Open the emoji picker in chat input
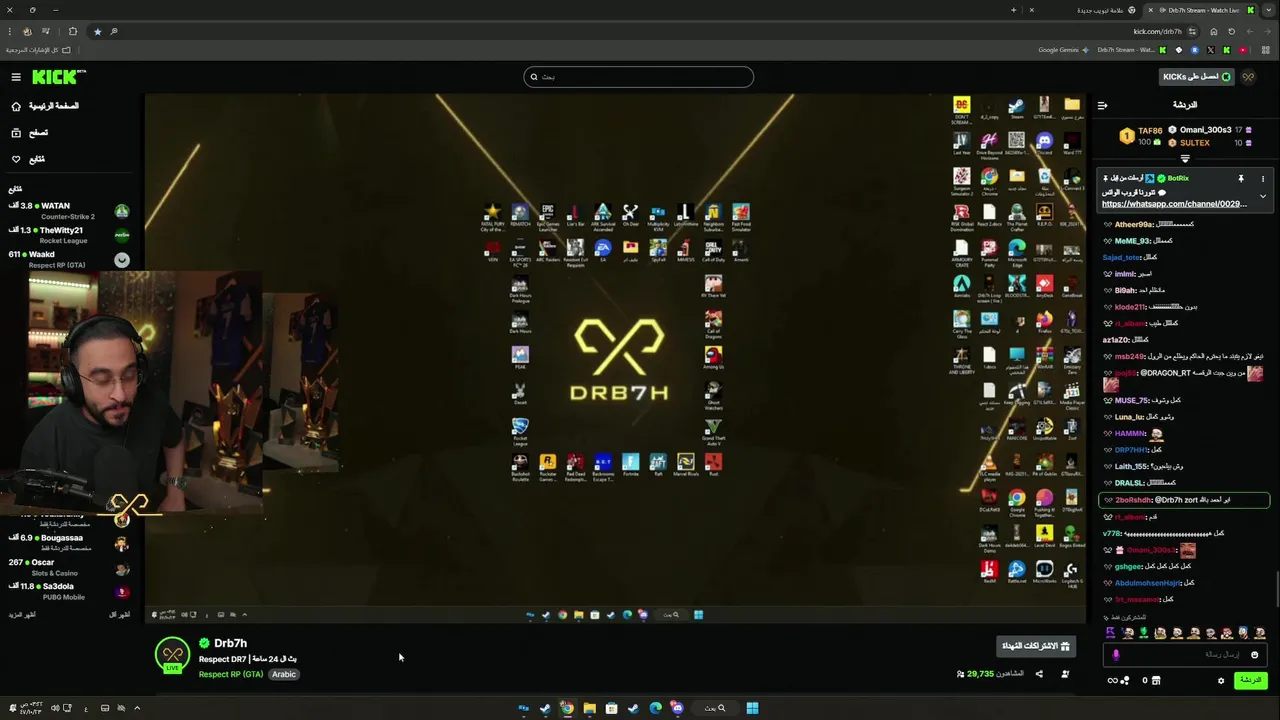 [1255, 655]
